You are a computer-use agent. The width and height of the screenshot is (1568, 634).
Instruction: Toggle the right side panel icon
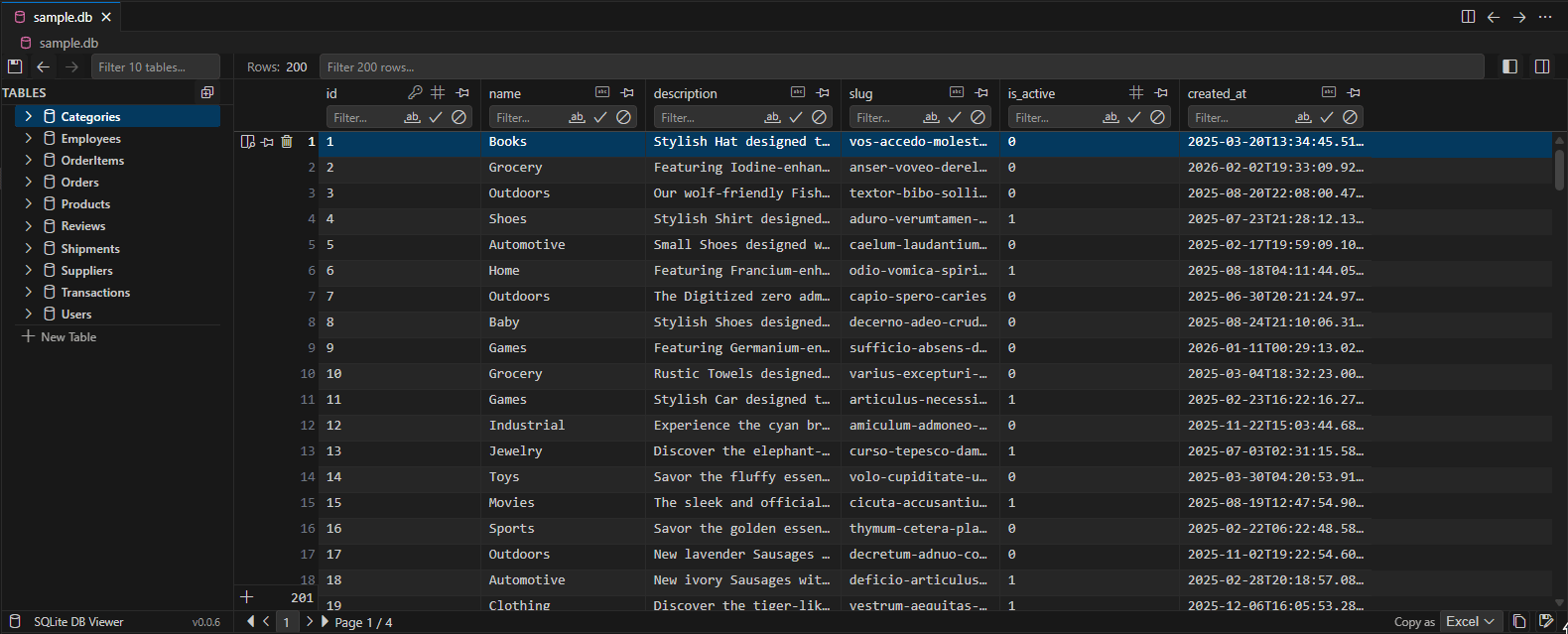pyautogui.click(x=1542, y=66)
